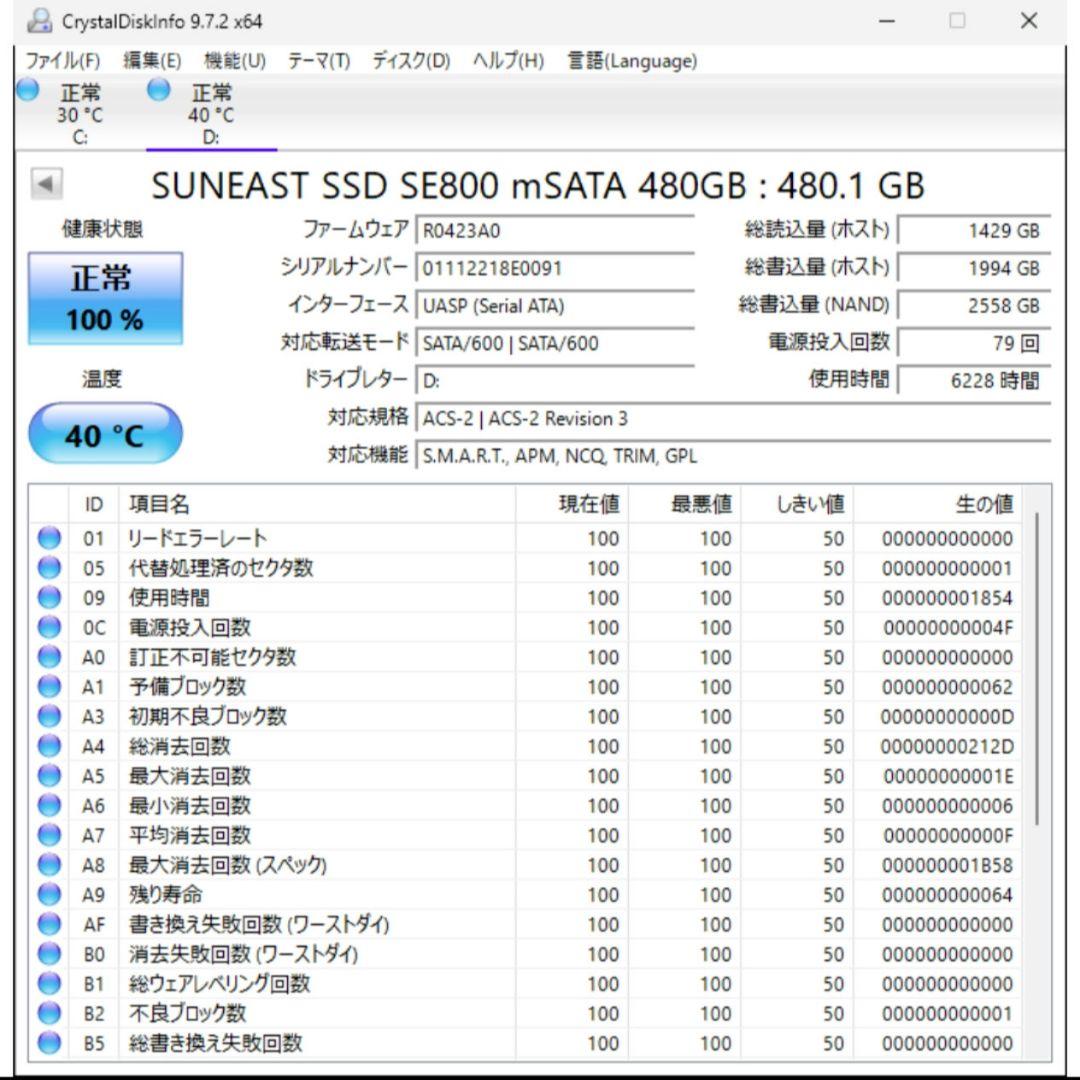1080x1080 pixels.
Task: Open the 言語(Language) menu
Action: click(x=632, y=61)
